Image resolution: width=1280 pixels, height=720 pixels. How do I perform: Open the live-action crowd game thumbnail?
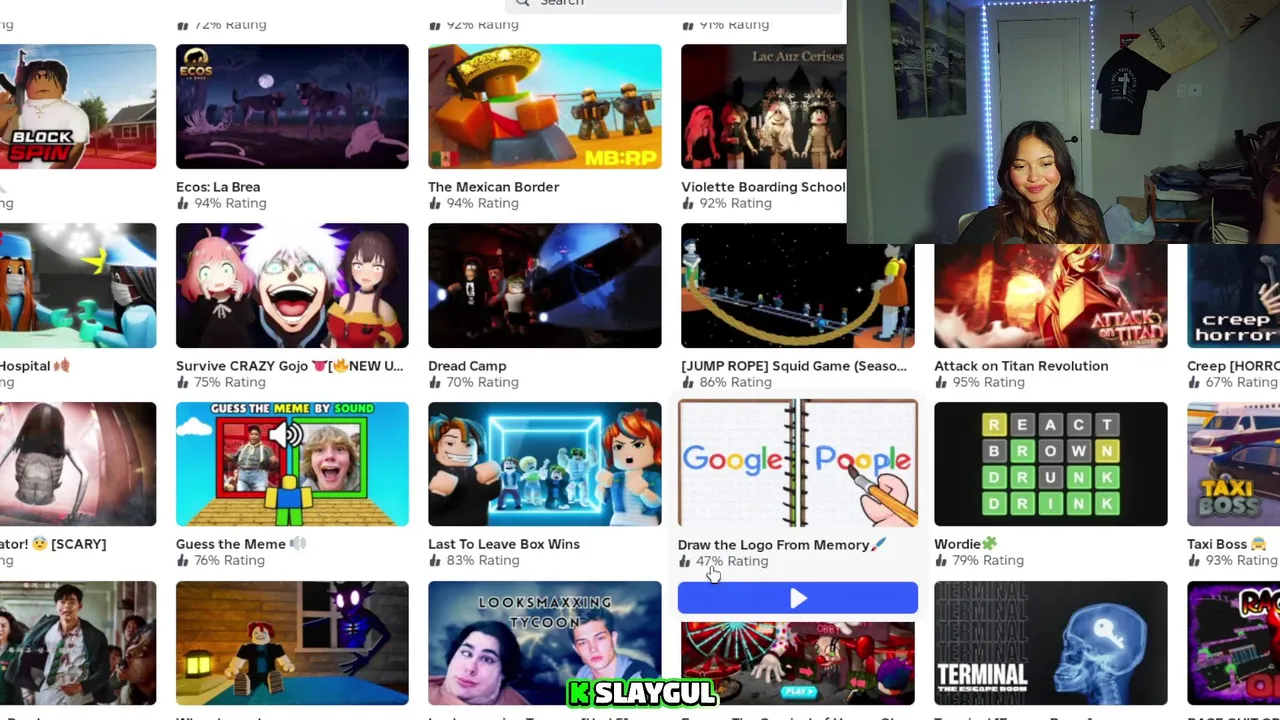click(x=78, y=642)
